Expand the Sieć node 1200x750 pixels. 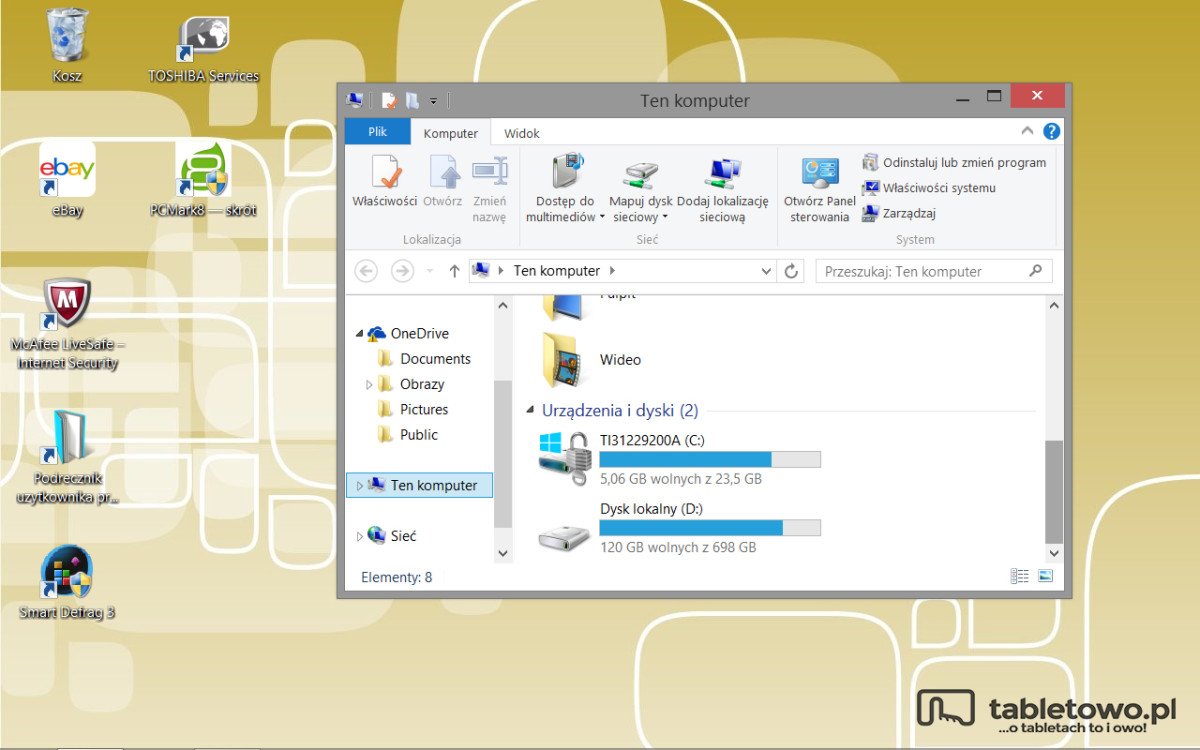click(360, 537)
